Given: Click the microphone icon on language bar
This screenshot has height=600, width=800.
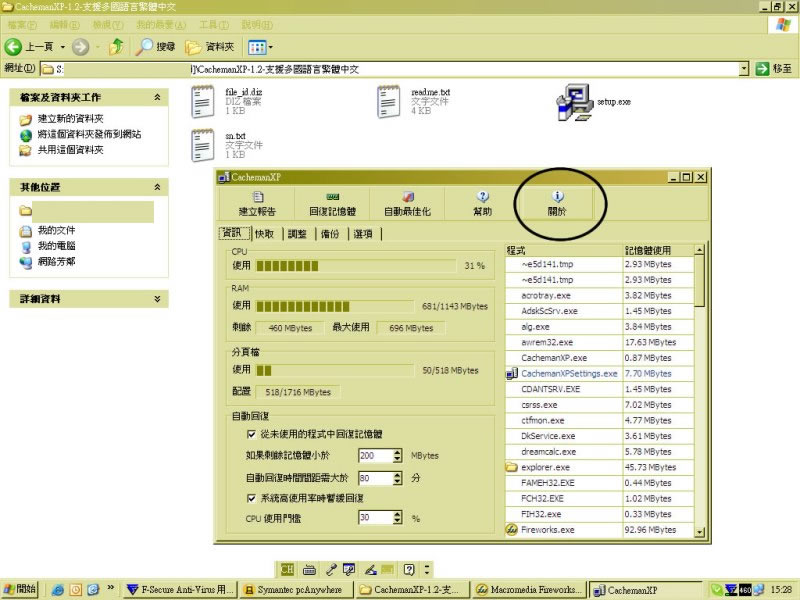Looking at the screenshot, I should [x=331, y=569].
